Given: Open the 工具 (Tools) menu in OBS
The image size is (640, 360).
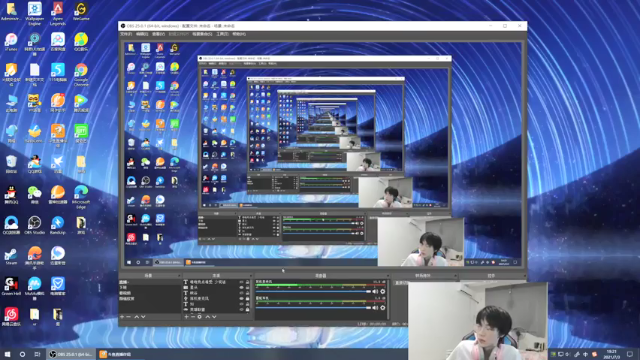Looking at the screenshot, I should click(222, 34).
